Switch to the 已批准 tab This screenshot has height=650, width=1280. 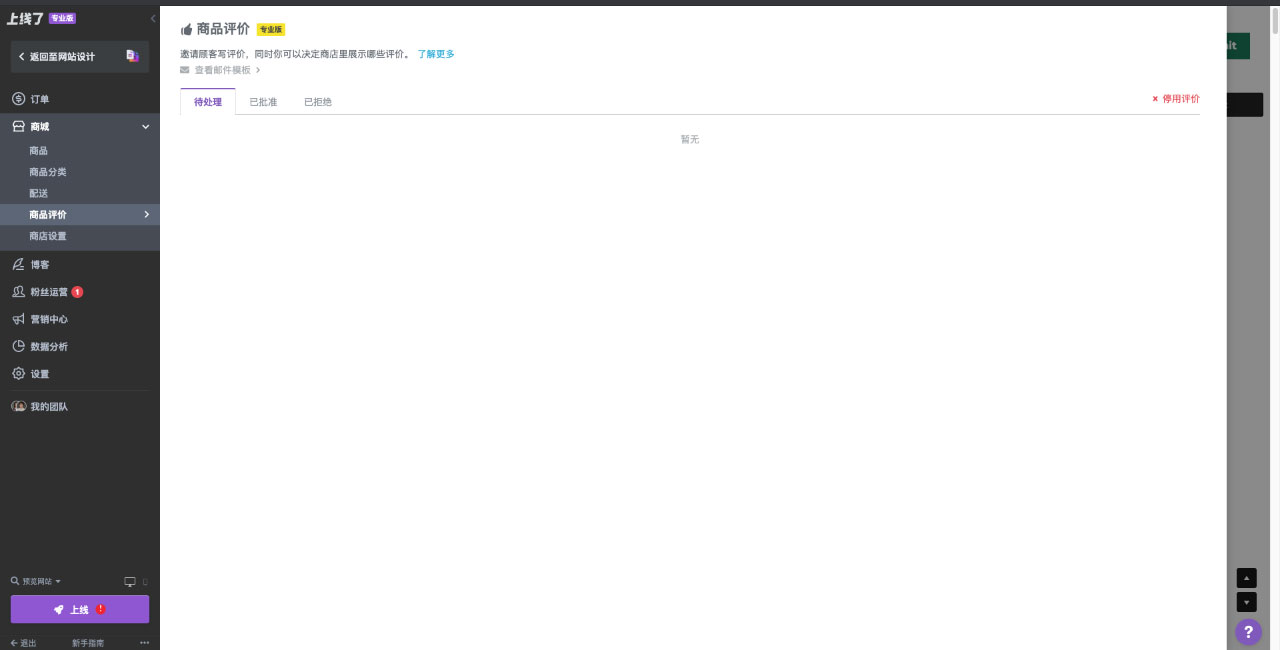click(x=263, y=102)
